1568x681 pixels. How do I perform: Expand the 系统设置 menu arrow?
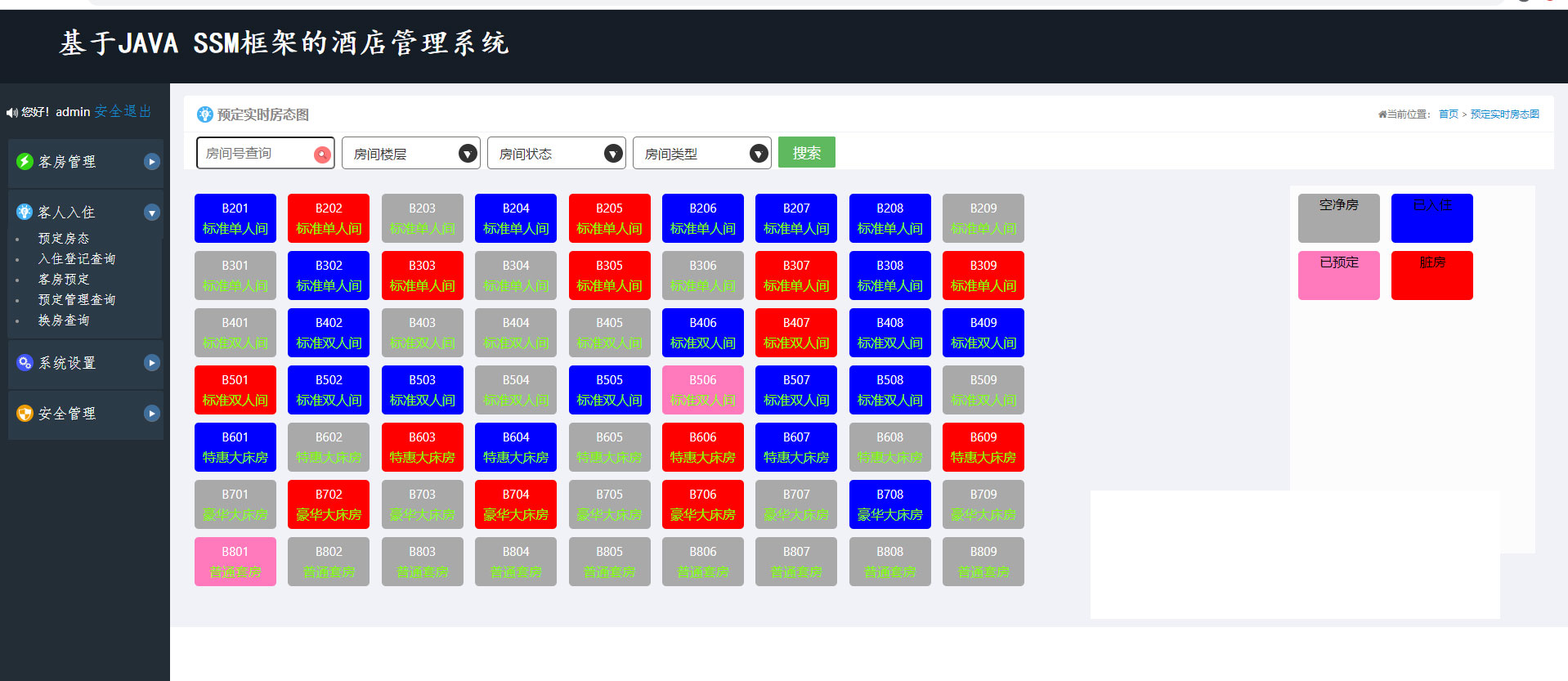[x=151, y=363]
